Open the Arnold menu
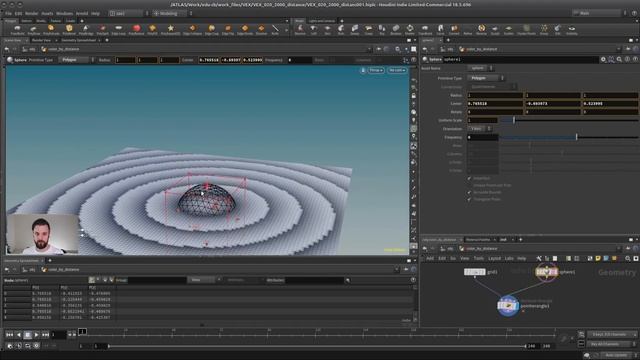The width and height of the screenshot is (640, 360). pyautogui.click(x=82, y=13)
